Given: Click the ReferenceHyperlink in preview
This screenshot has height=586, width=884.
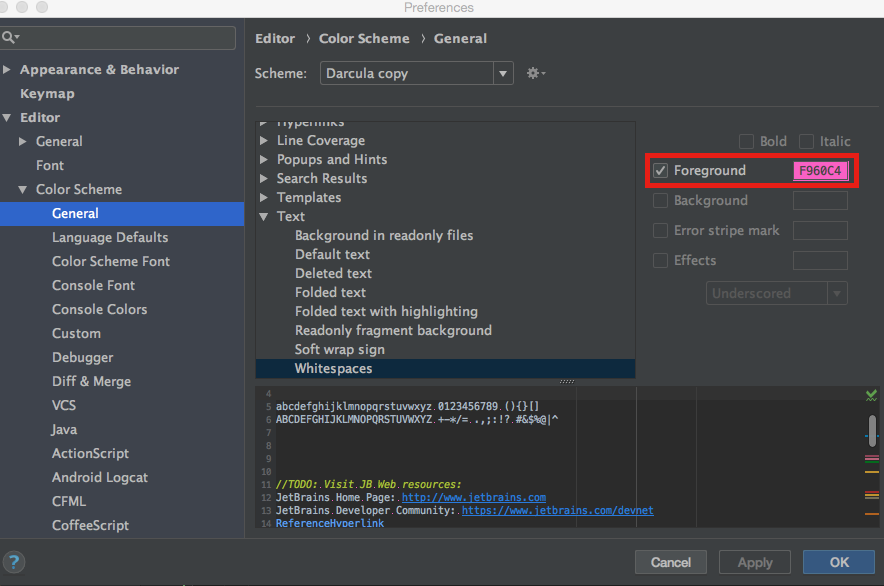Looking at the screenshot, I should point(330,523).
